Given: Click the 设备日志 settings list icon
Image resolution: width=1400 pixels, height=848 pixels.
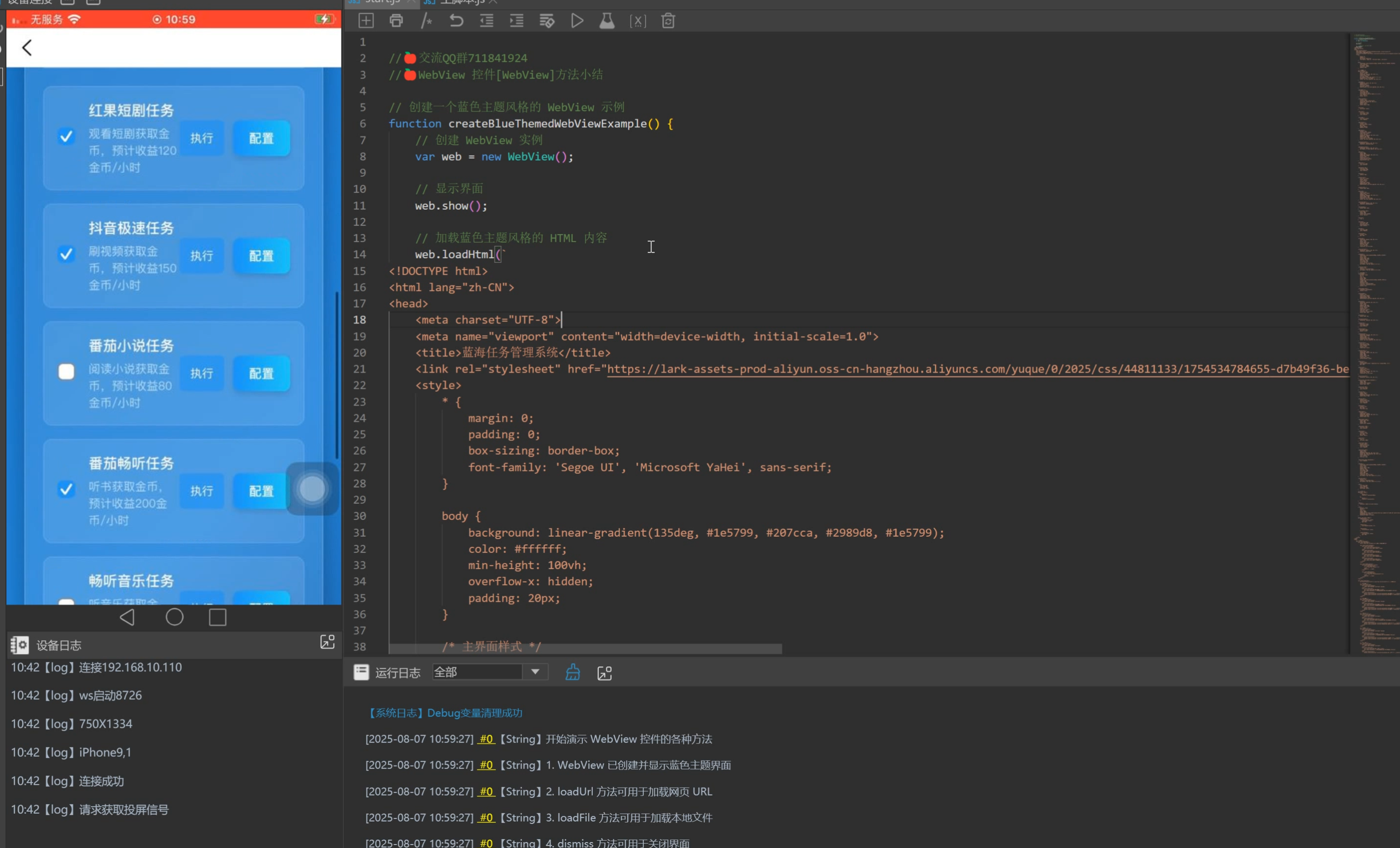Looking at the screenshot, I should [19, 645].
